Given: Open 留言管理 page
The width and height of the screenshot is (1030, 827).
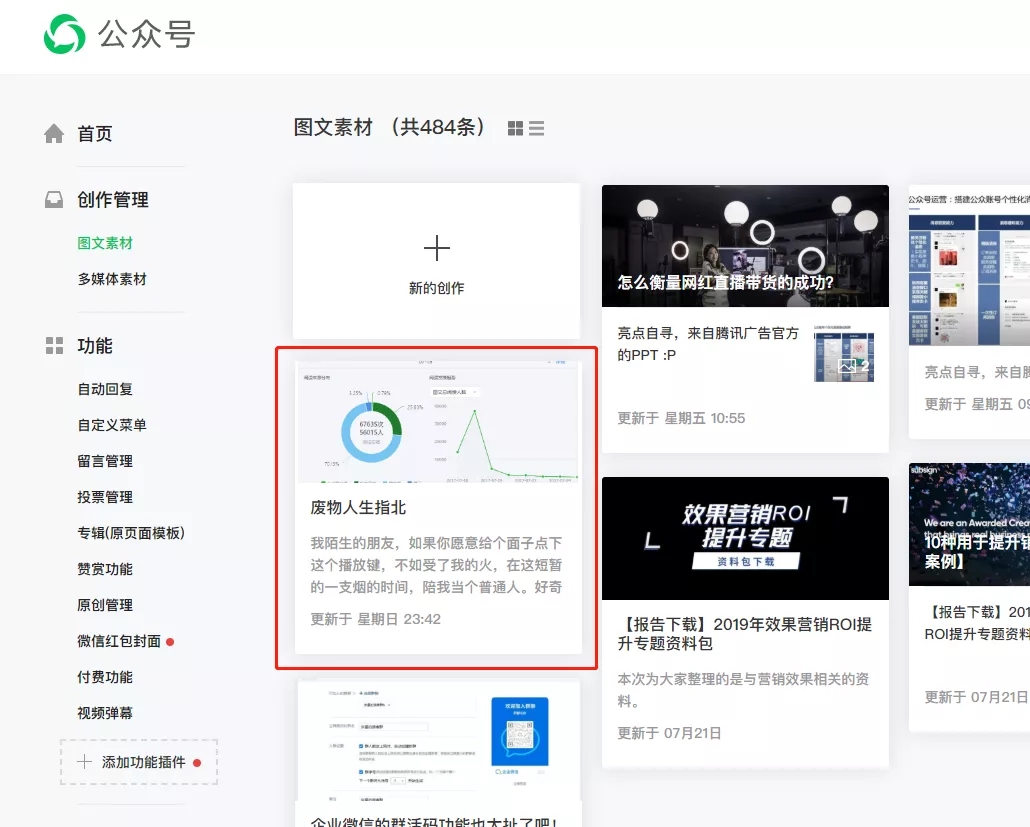Looking at the screenshot, I should click(x=105, y=461).
